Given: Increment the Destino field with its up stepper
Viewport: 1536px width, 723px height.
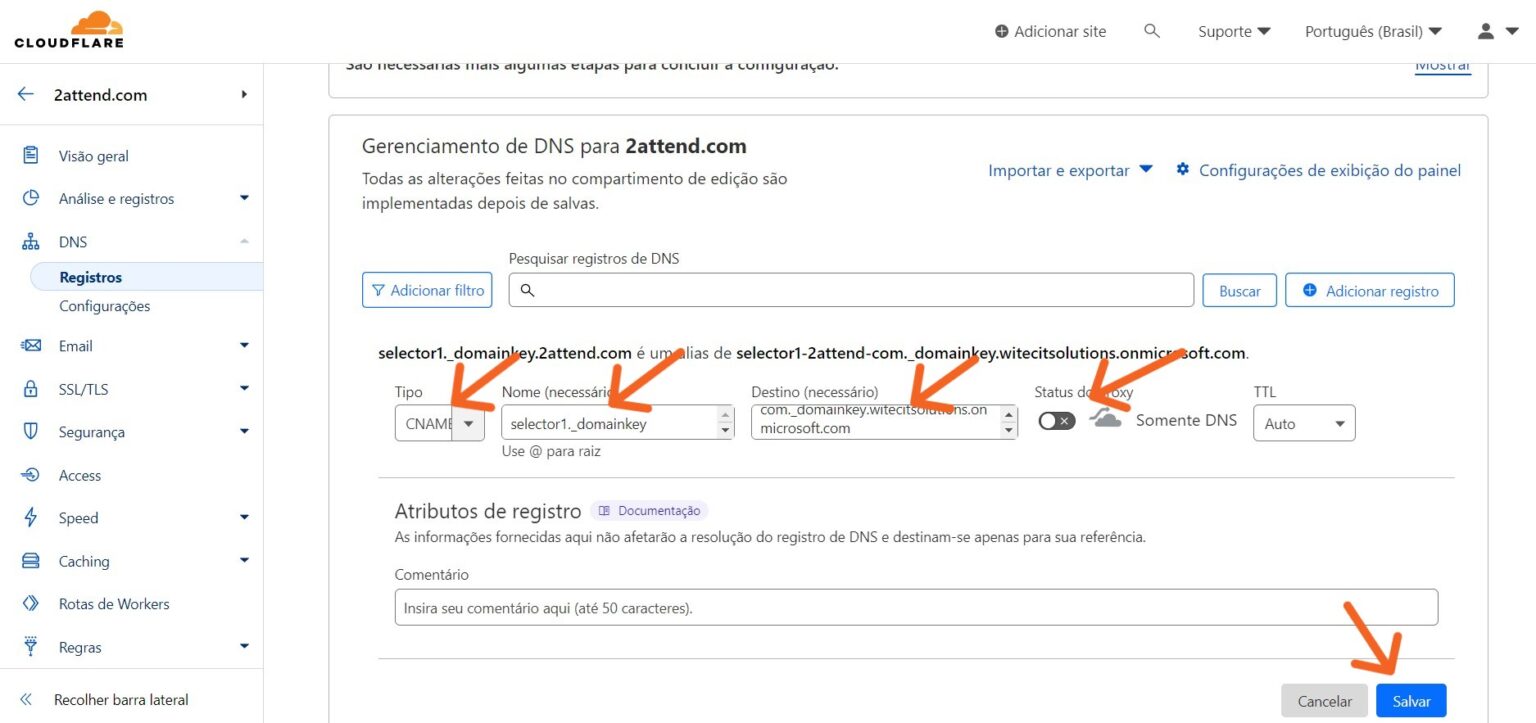Looking at the screenshot, I should click(x=1011, y=415).
